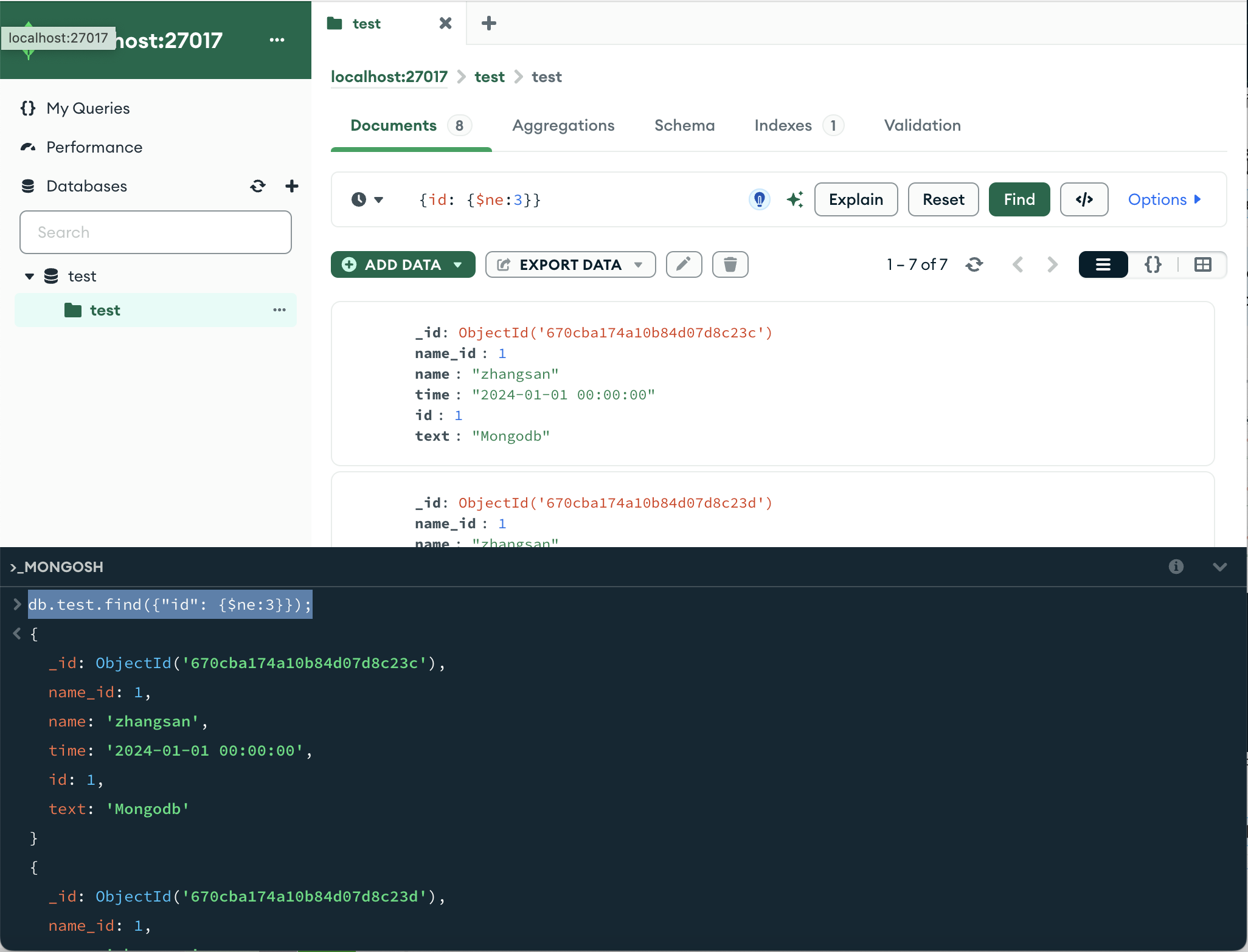The height and width of the screenshot is (952, 1248).
Task: Collapse the test database tree node
Action: pos(29,277)
